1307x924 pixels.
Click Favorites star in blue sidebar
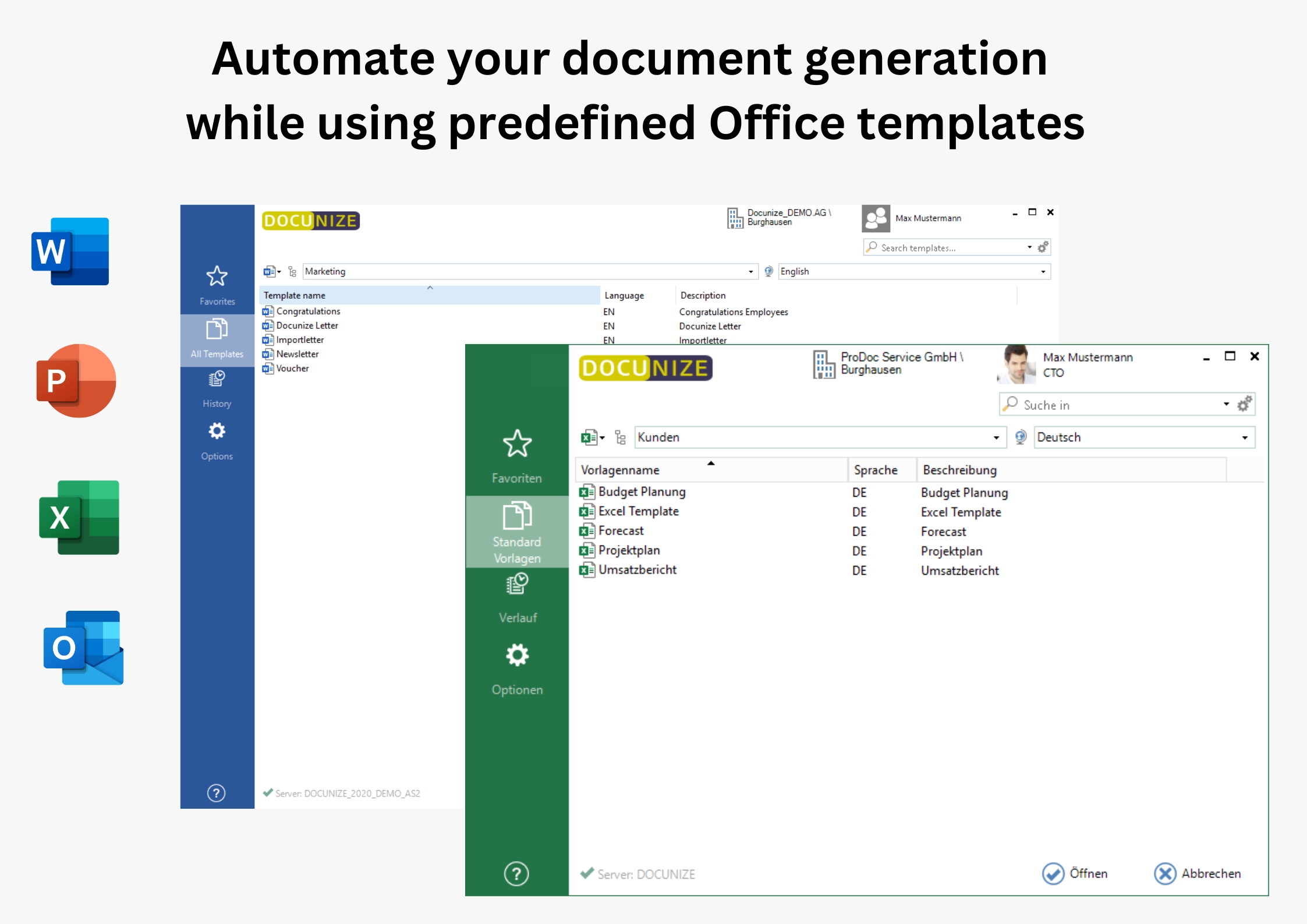[x=217, y=276]
